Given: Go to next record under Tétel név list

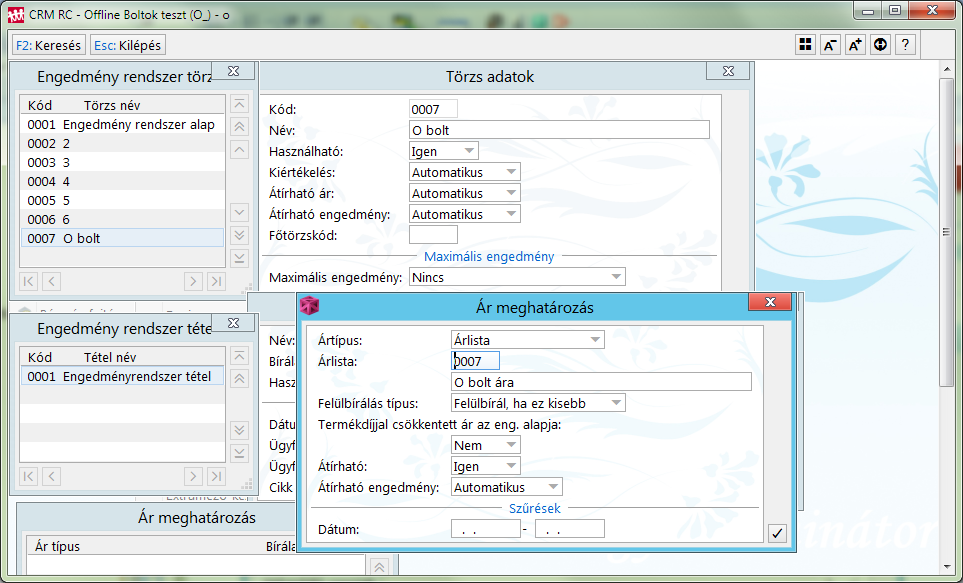Looking at the screenshot, I should point(193,476).
